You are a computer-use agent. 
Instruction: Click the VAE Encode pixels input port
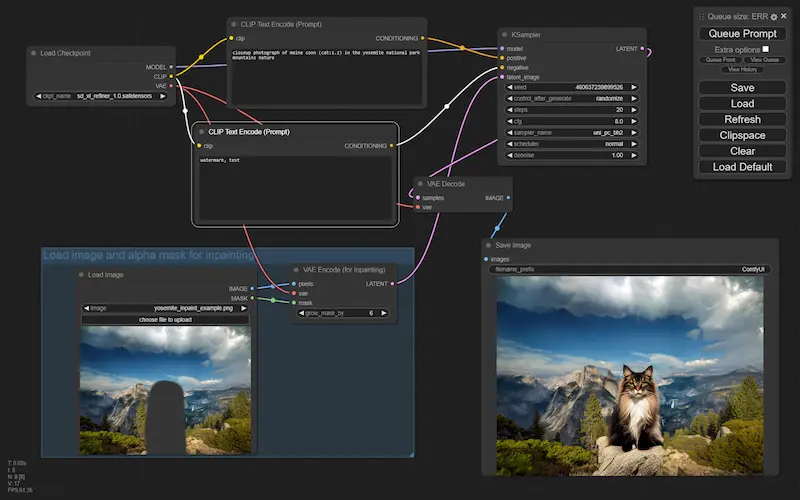click(x=294, y=284)
